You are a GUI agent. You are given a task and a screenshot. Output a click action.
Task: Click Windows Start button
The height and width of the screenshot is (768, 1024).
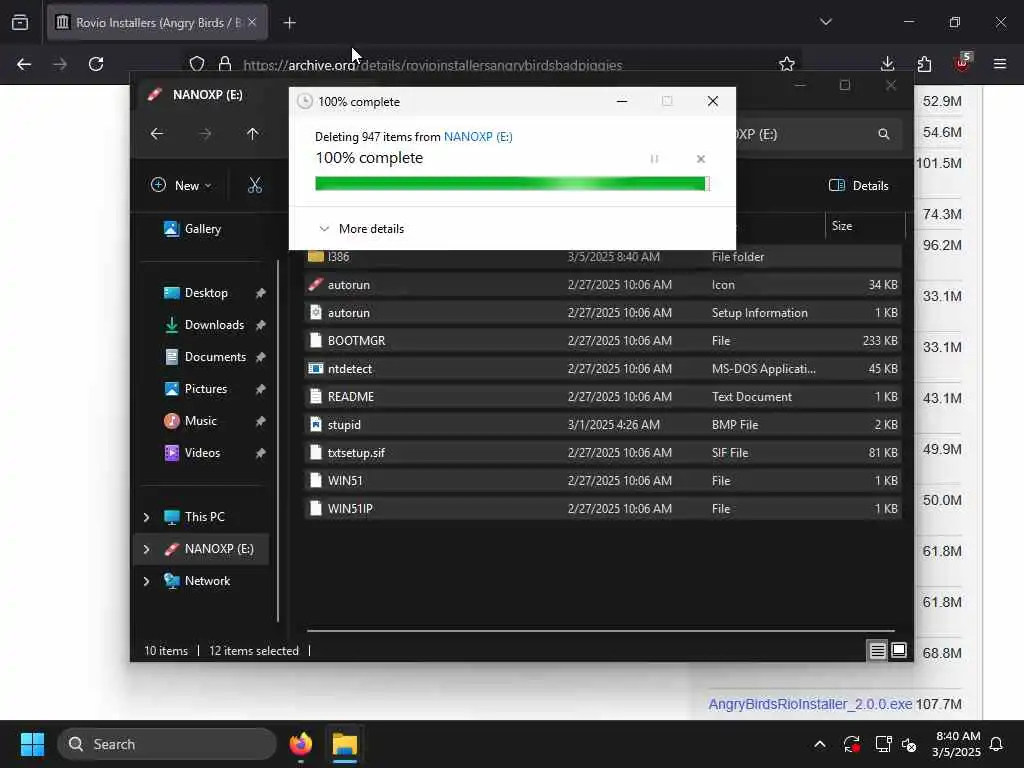(32, 744)
